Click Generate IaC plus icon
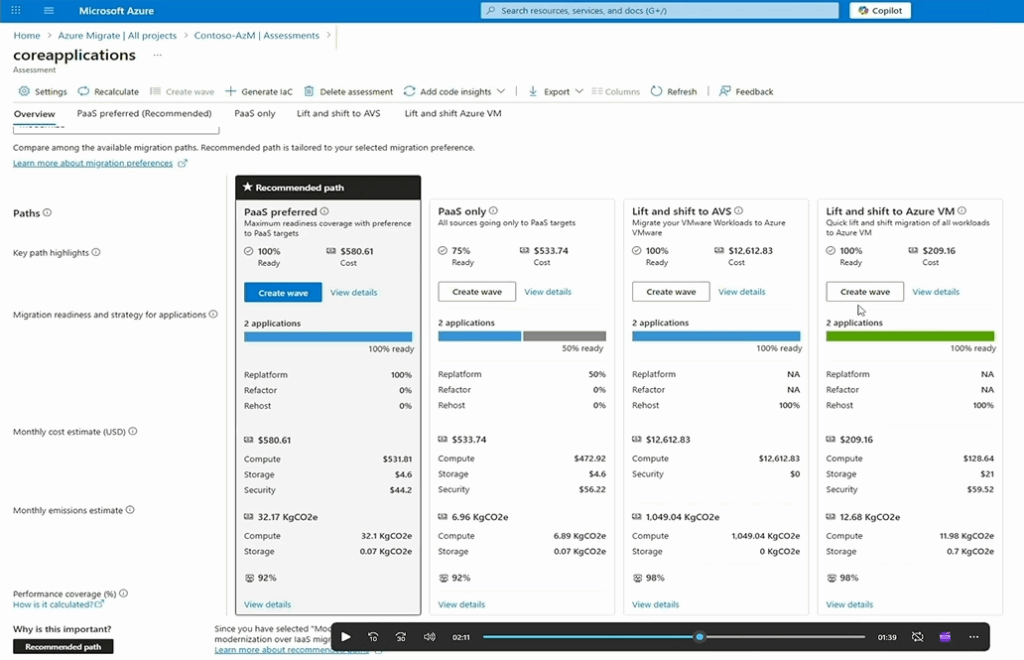 click(231, 91)
